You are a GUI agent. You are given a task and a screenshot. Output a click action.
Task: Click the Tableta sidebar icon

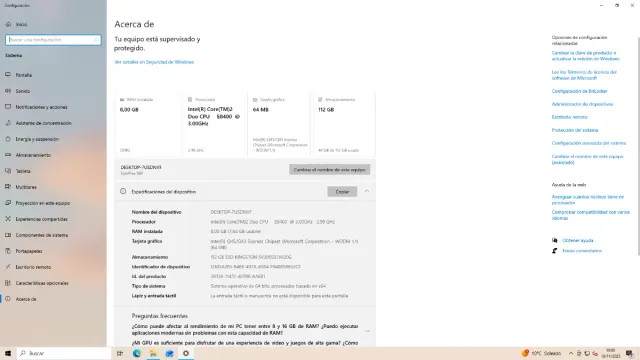coord(8,171)
